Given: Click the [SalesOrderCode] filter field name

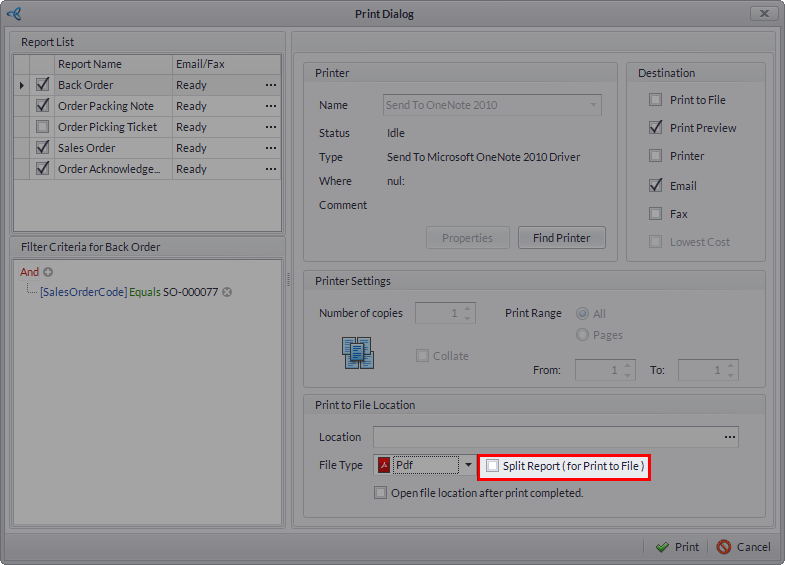Looking at the screenshot, I should 84,292.
